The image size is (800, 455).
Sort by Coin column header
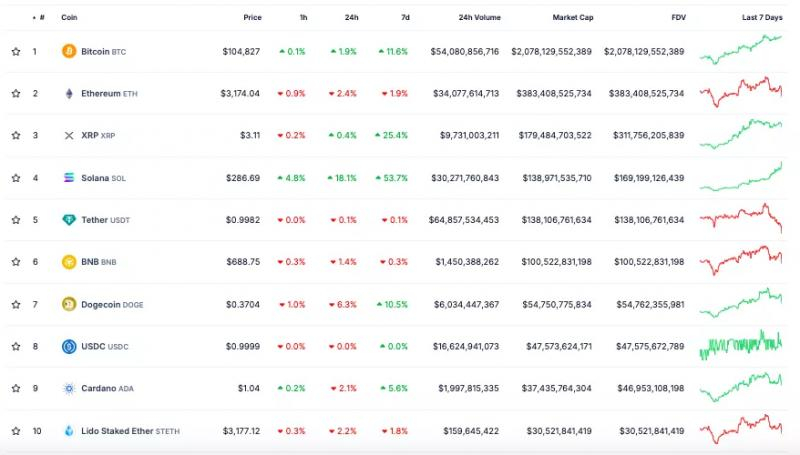point(69,17)
